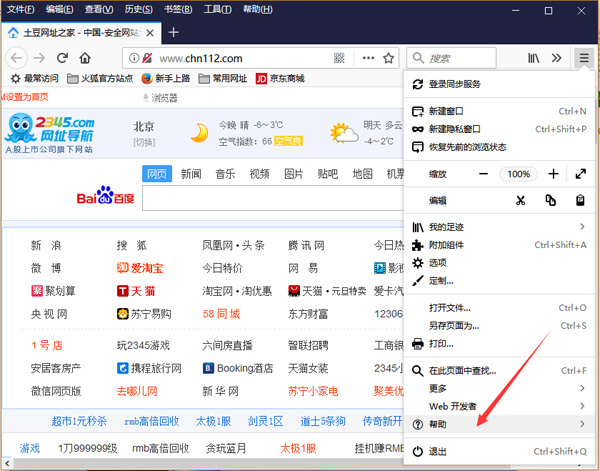Open 工具(T) menu bar item
This screenshot has width=600, height=471.
pyautogui.click(x=217, y=10)
